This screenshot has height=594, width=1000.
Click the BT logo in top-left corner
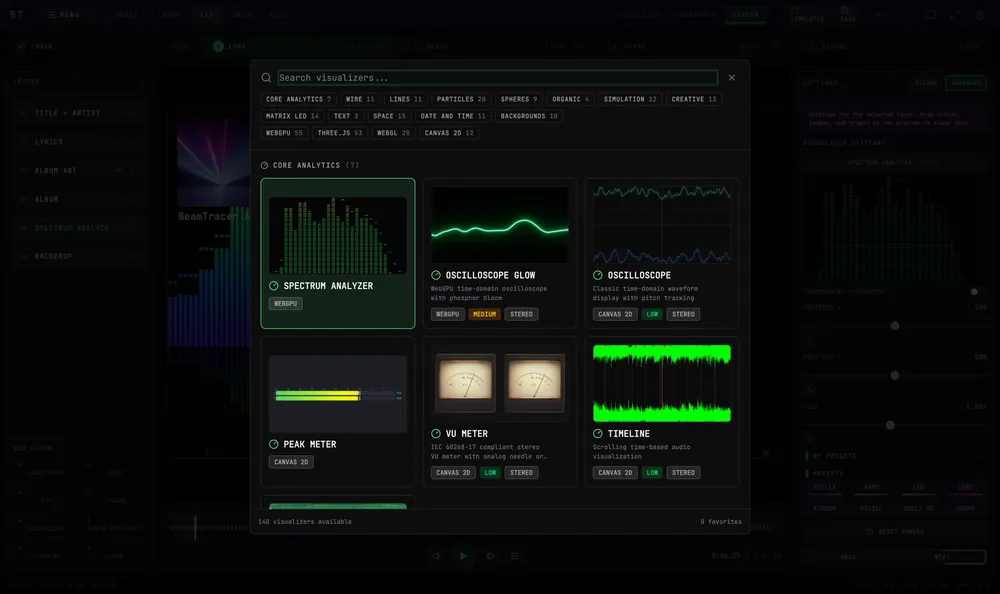(17, 15)
